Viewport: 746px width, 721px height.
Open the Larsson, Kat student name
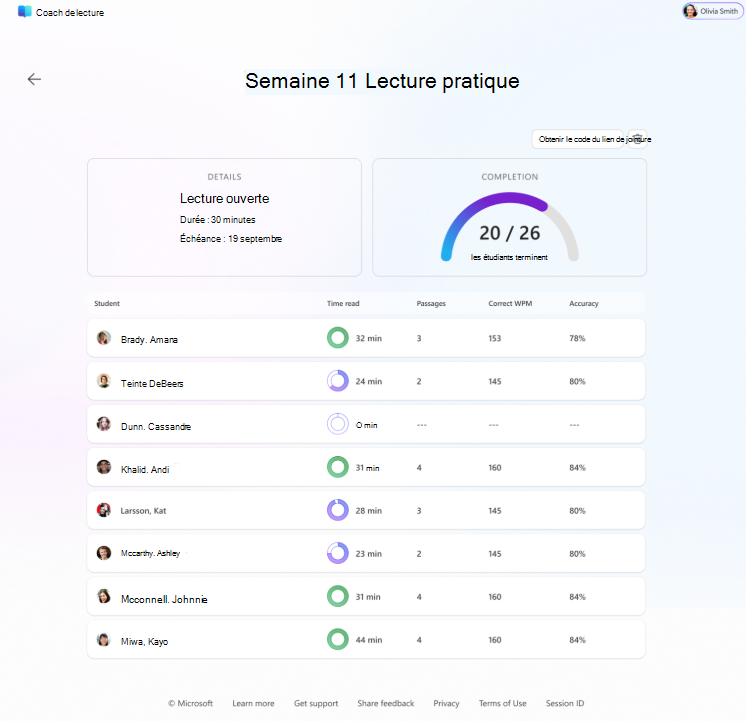(x=143, y=511)
